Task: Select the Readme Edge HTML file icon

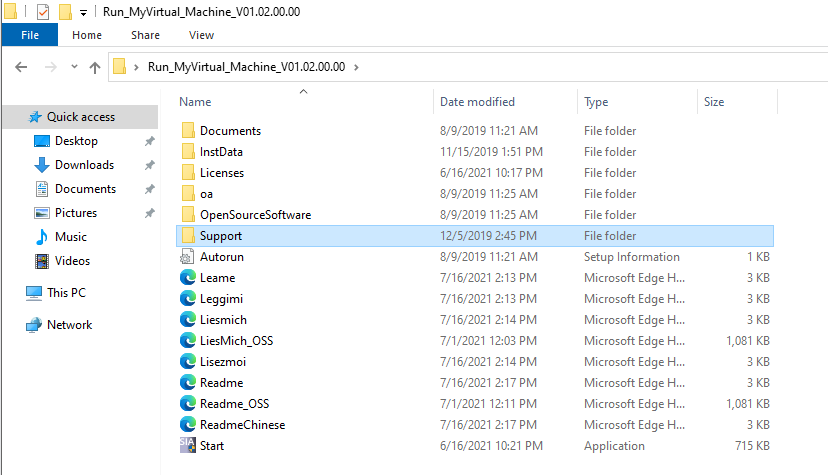Action: (x=187, y=383)
